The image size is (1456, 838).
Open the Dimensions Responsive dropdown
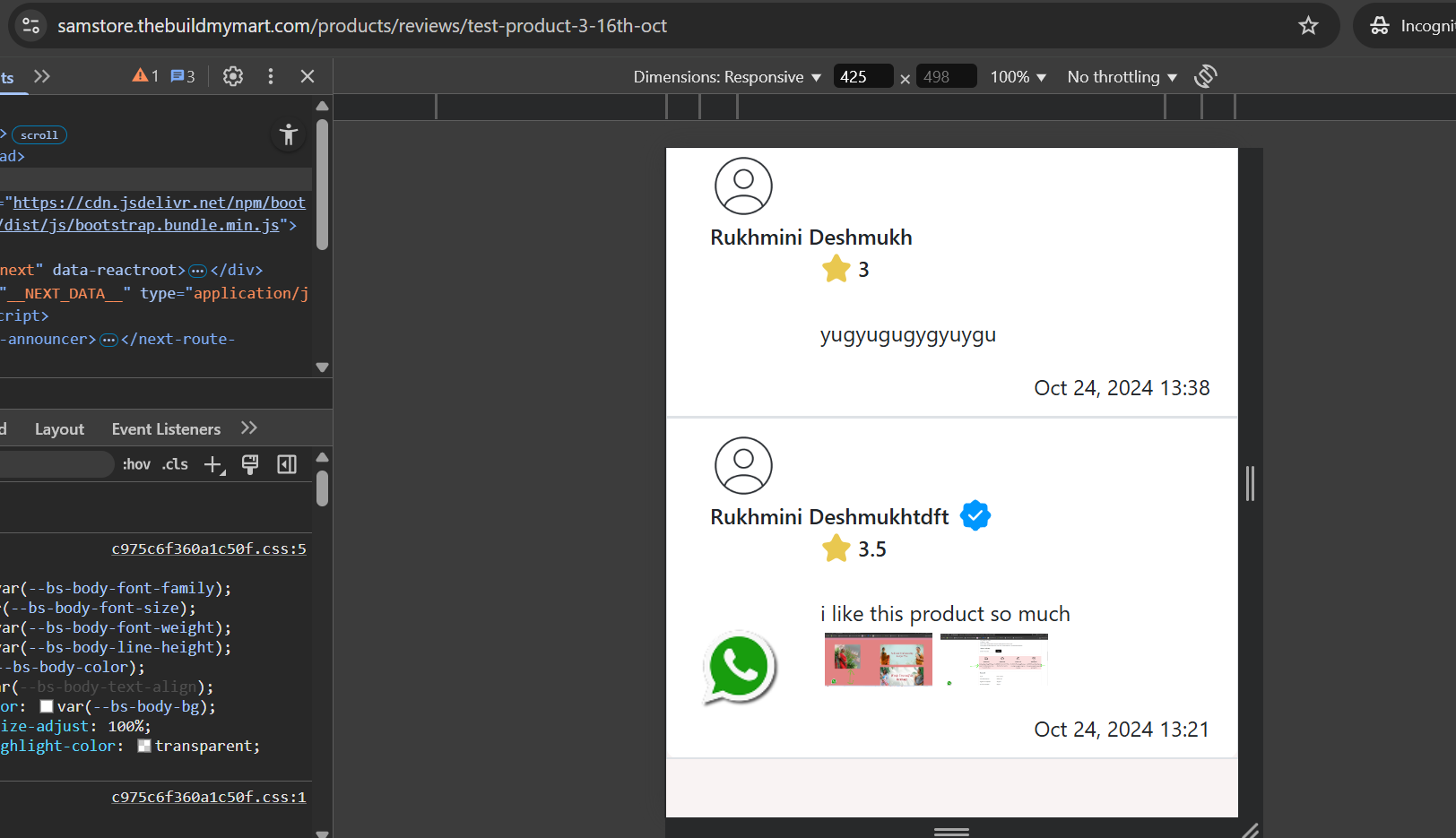click(727, 77)
